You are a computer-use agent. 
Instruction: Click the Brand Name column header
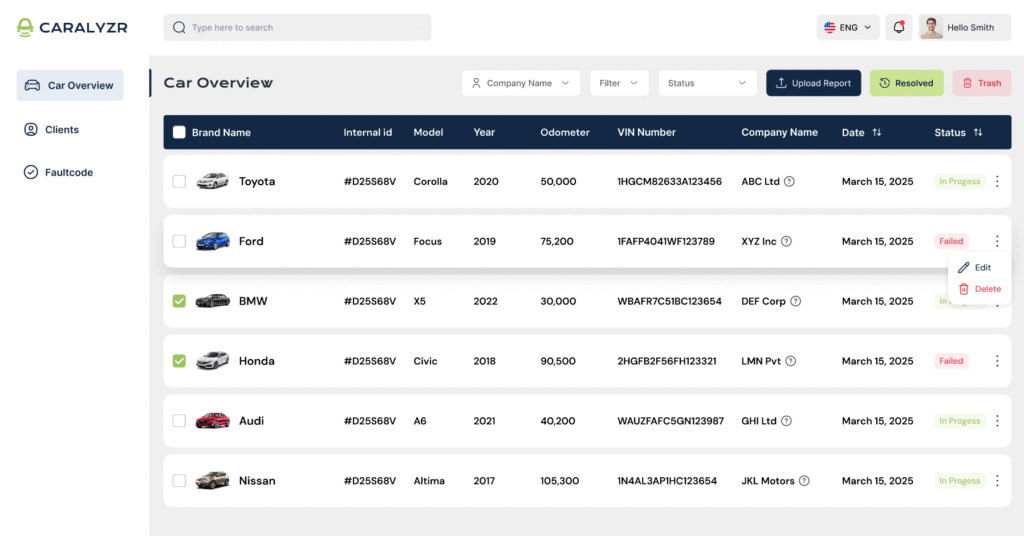tap(221, 133)
